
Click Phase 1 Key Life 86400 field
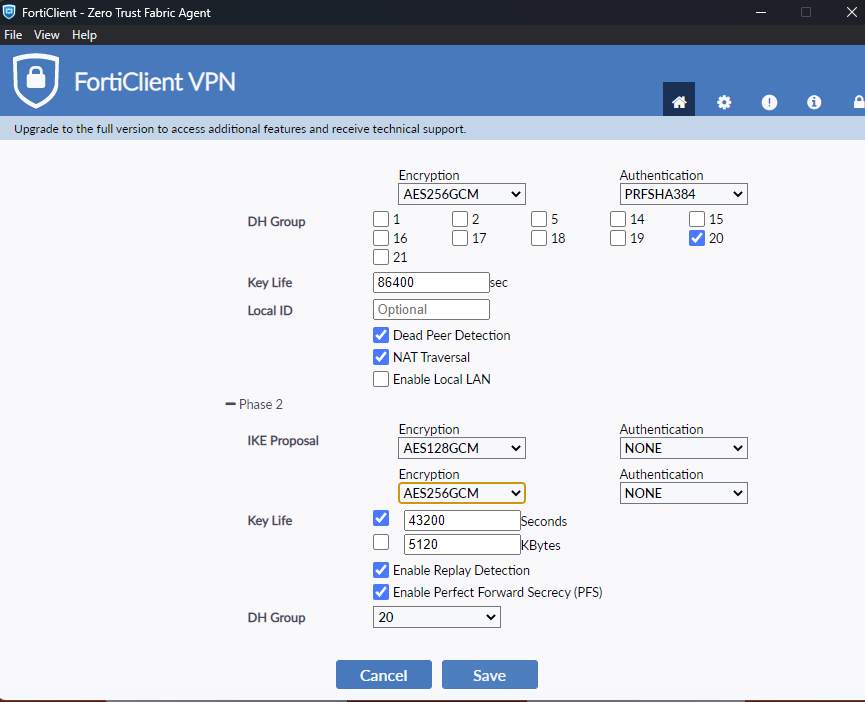[x=431, y=282]
